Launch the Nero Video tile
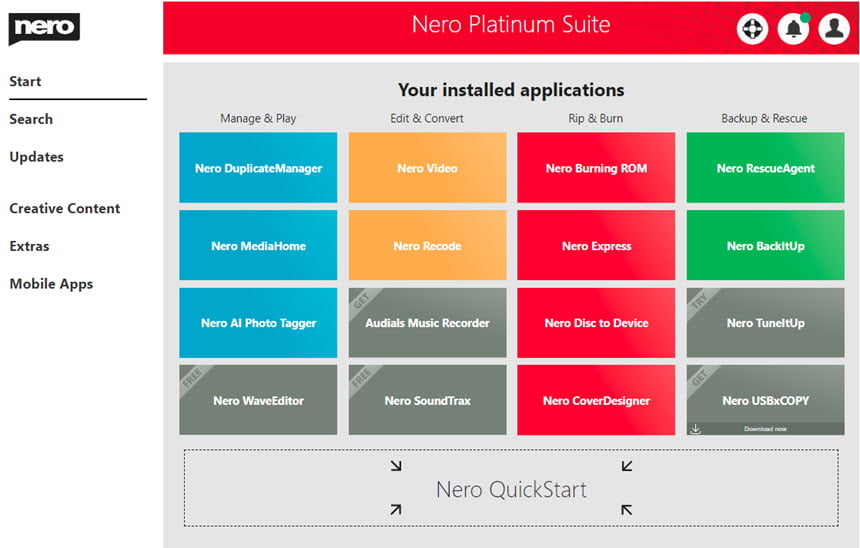The height and width of the screenshot is (548, 860). pyautogui.click(x=427, y=167)
